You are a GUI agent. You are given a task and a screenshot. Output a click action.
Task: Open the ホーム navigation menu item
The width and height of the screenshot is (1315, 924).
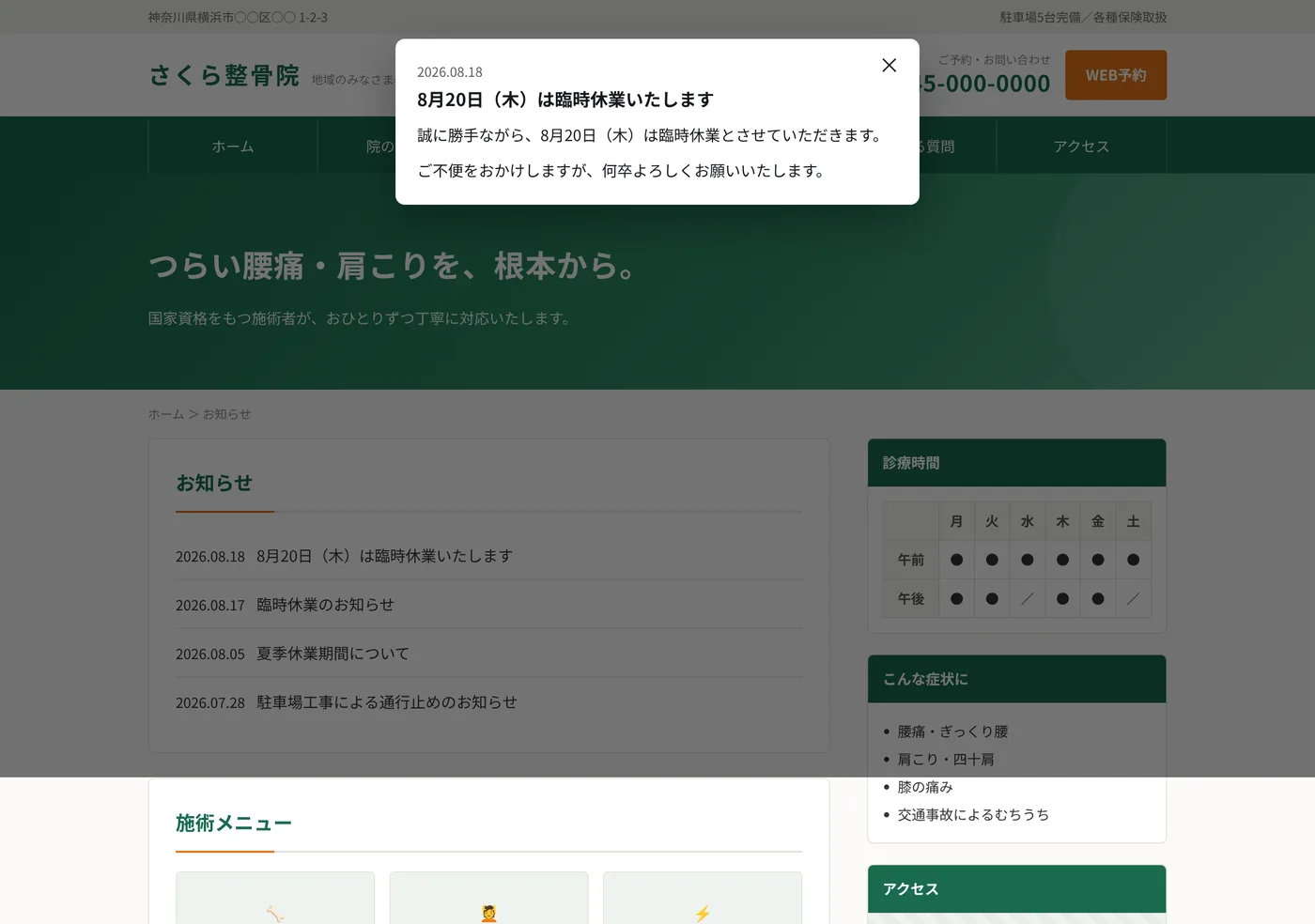click(x=233, y=146)
